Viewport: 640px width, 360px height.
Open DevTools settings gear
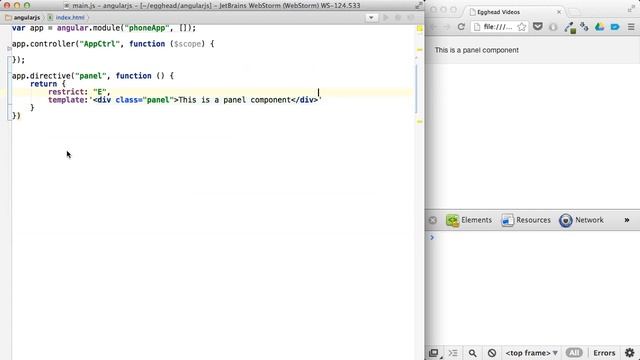click(630, 353)
